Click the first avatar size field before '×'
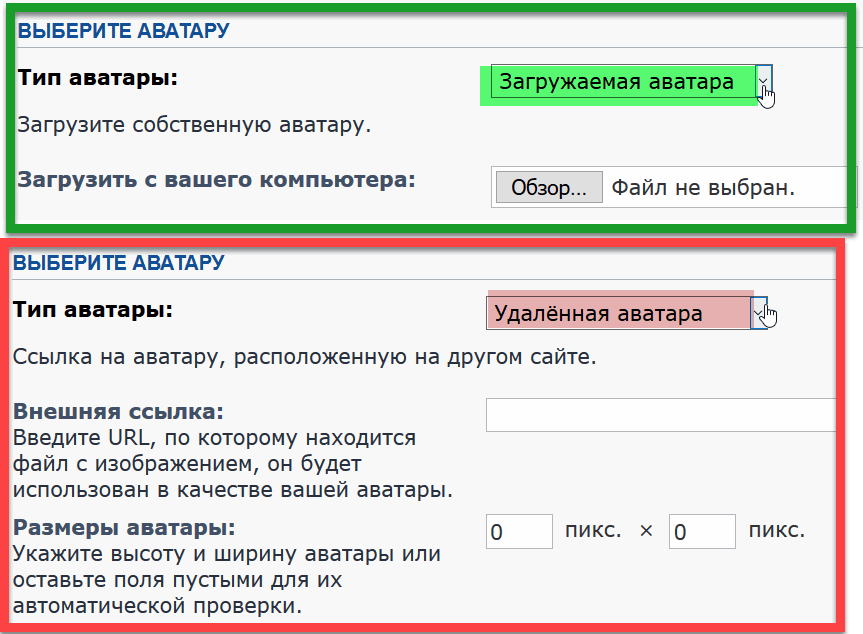The width and height of the screenshot is (863, 634). pos(519,531)
